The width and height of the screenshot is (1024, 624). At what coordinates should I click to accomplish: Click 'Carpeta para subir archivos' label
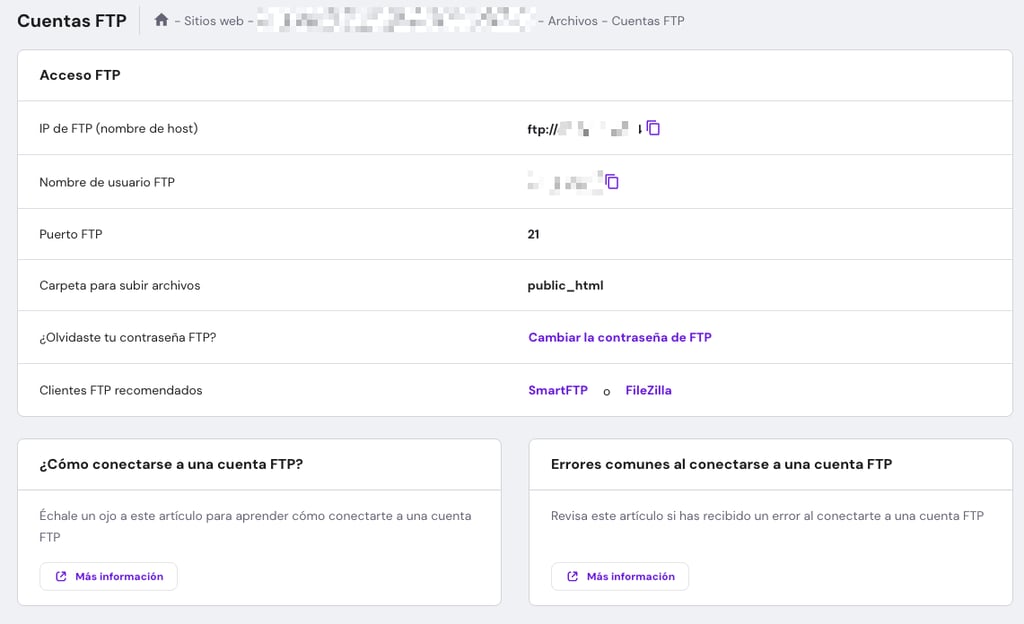pos(120,285)
